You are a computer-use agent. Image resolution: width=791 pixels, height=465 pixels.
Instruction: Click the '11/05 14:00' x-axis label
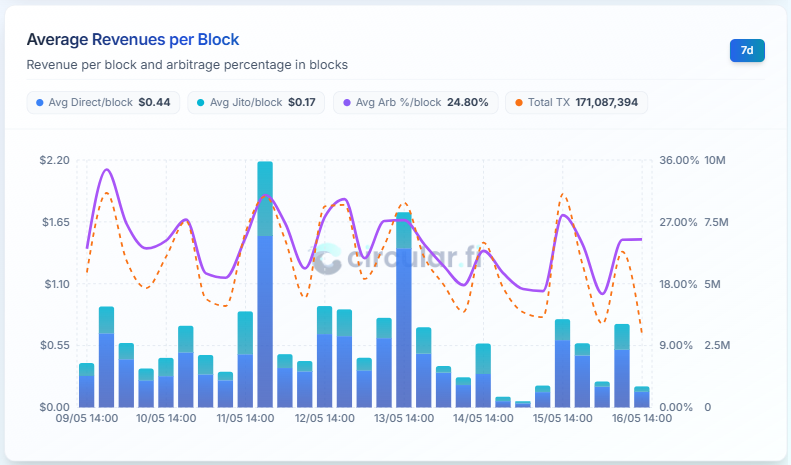[x=245, y=419]
